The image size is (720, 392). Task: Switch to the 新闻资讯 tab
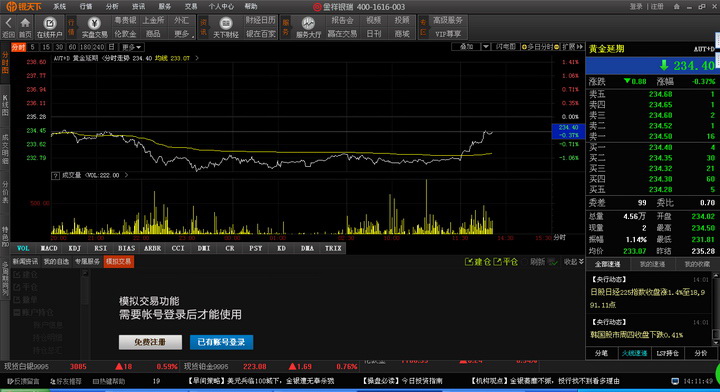[25, 262]
